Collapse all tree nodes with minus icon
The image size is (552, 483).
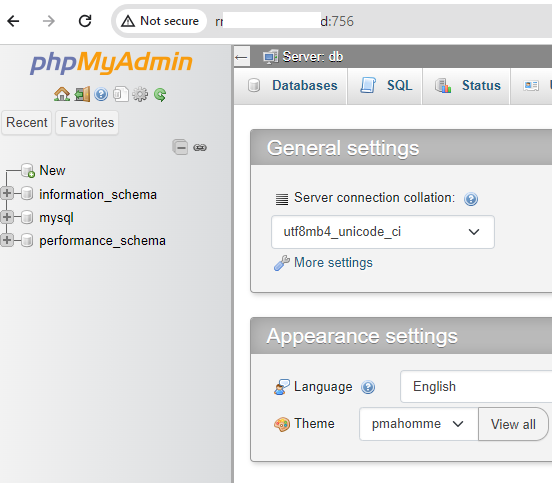[x=180, y=147]
